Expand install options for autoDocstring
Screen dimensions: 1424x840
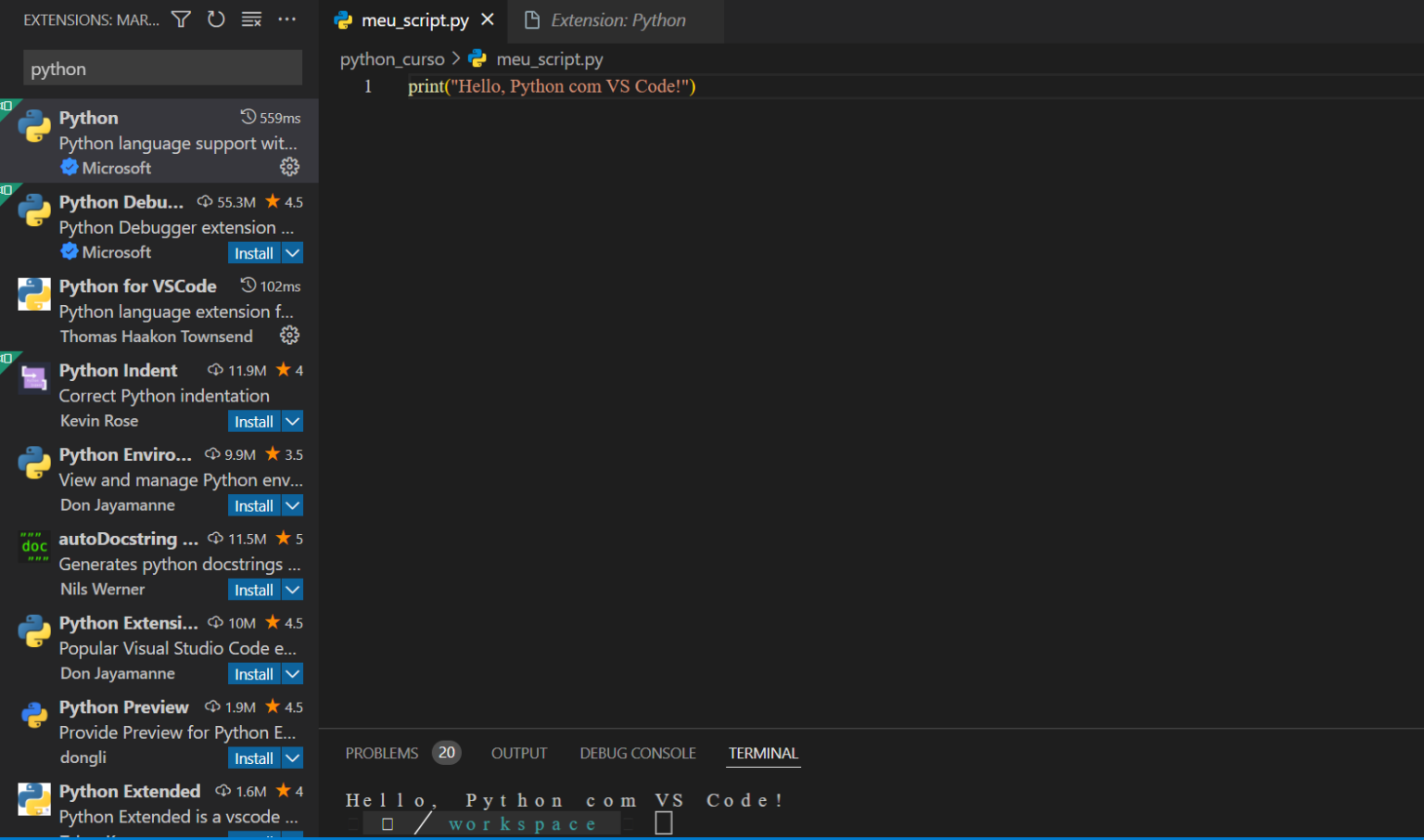point(293,590)
